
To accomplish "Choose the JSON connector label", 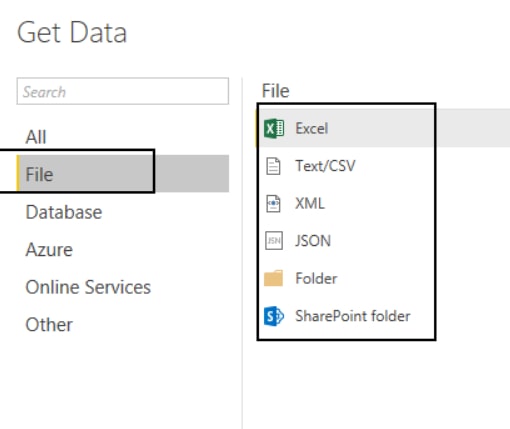I will pos(313,241).
